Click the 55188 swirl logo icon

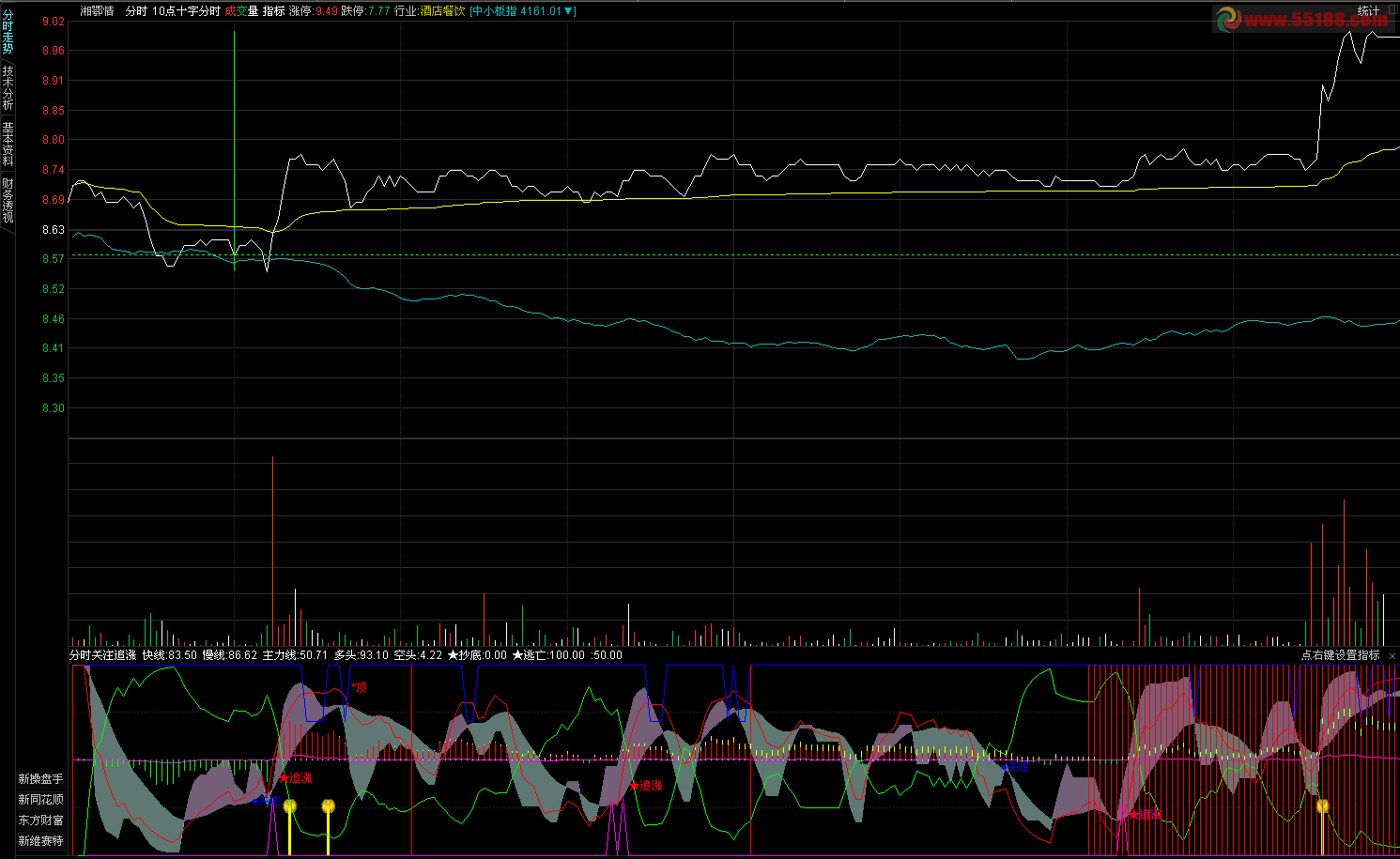pyautogui.click(x=1228, y=19)
